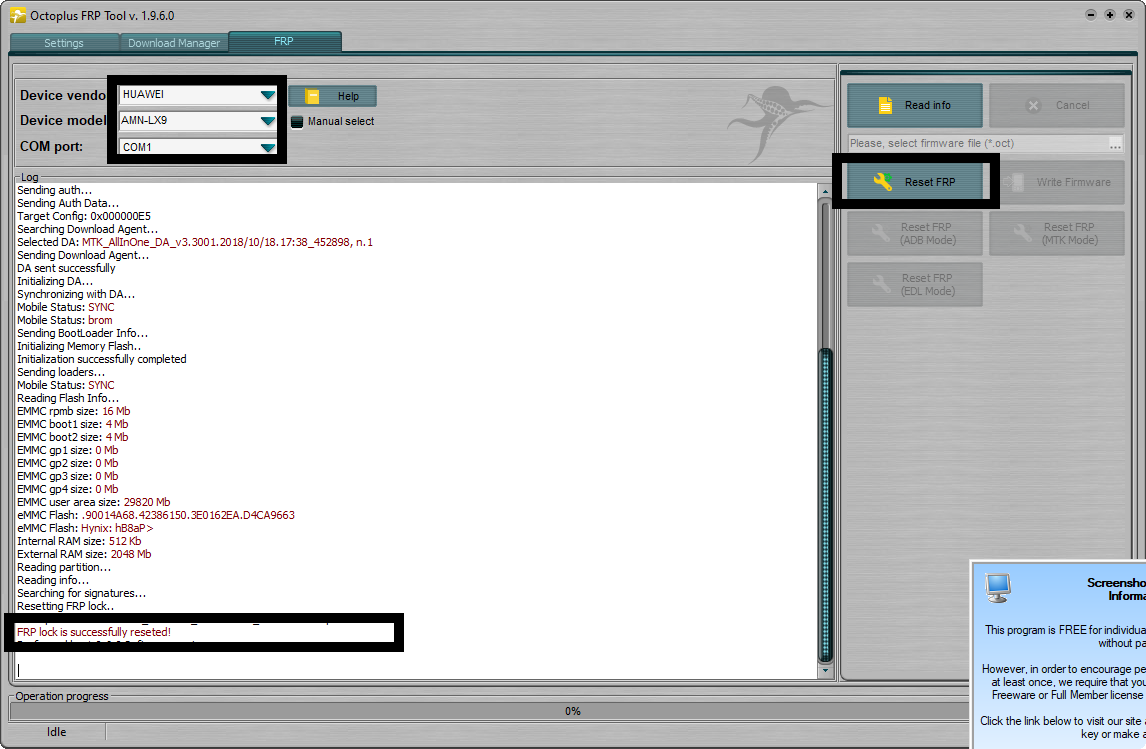Close the Octoplus FRP Tool window
Viewport: 1146px width, 749px height.
click(1128, 15)
